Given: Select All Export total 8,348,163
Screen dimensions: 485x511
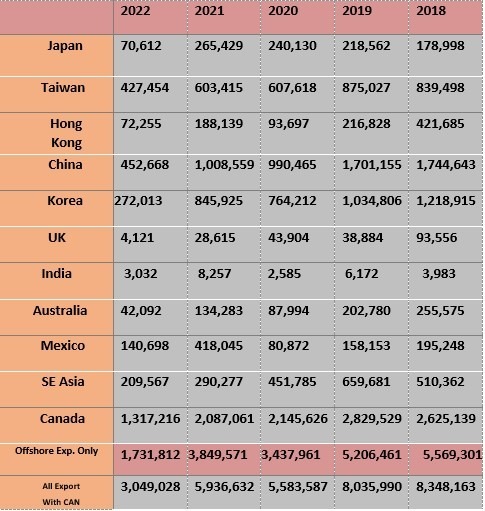Looking at the screenshot, I should point(446,487).
